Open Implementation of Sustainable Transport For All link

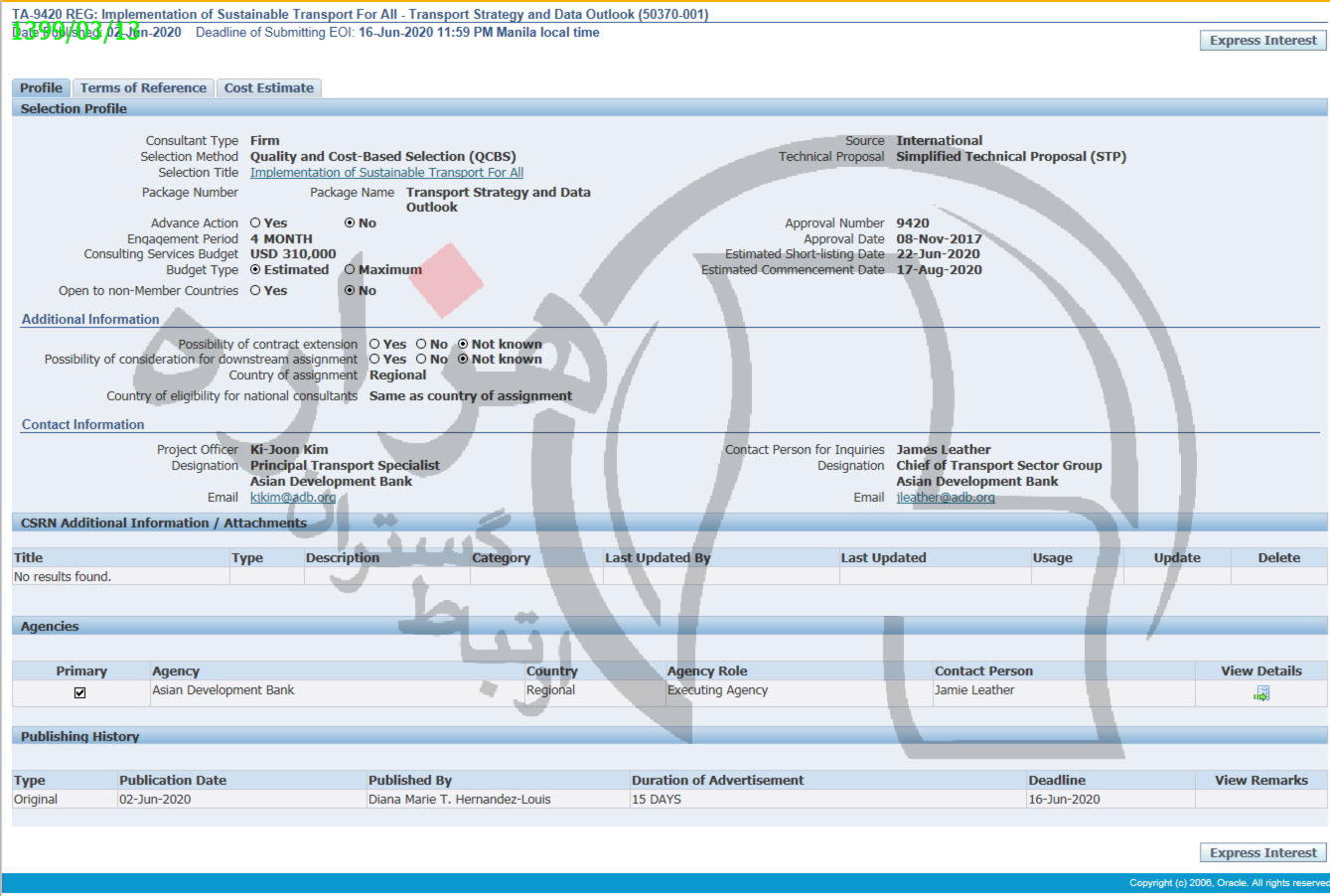(x=386, y=173)
